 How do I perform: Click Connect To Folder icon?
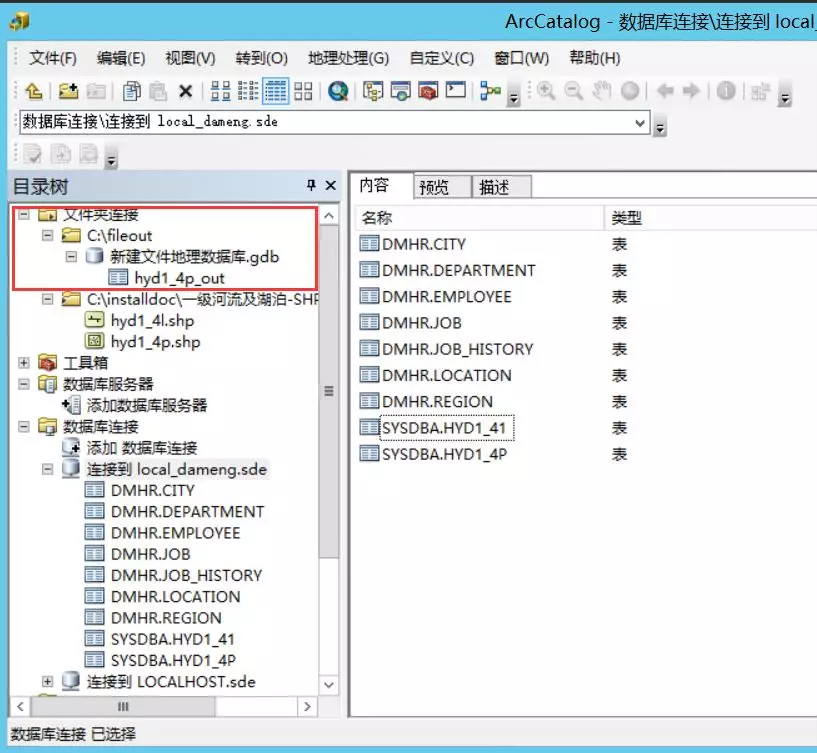(68, 91)
